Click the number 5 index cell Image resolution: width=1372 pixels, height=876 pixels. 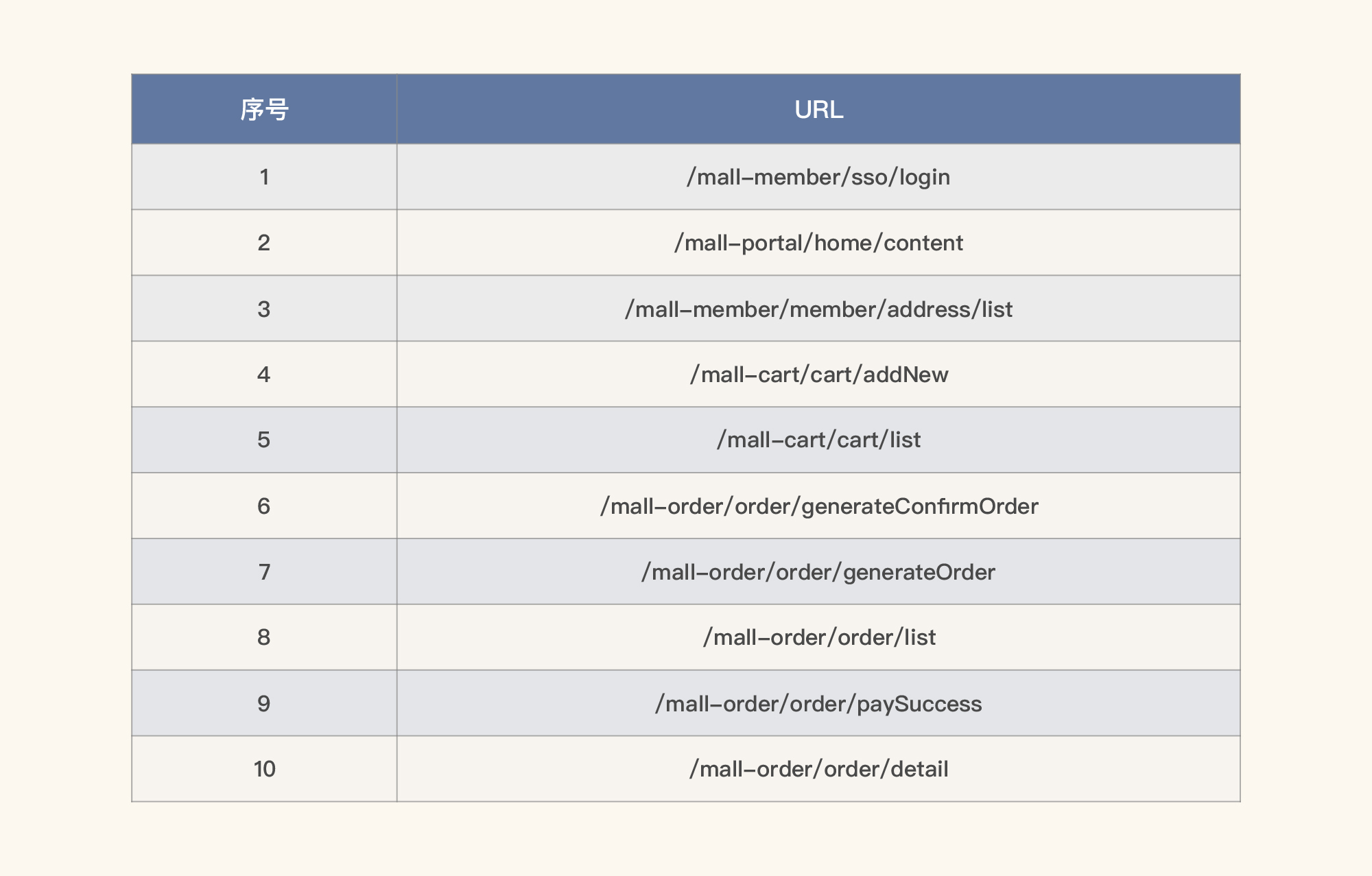pos(264,440)
